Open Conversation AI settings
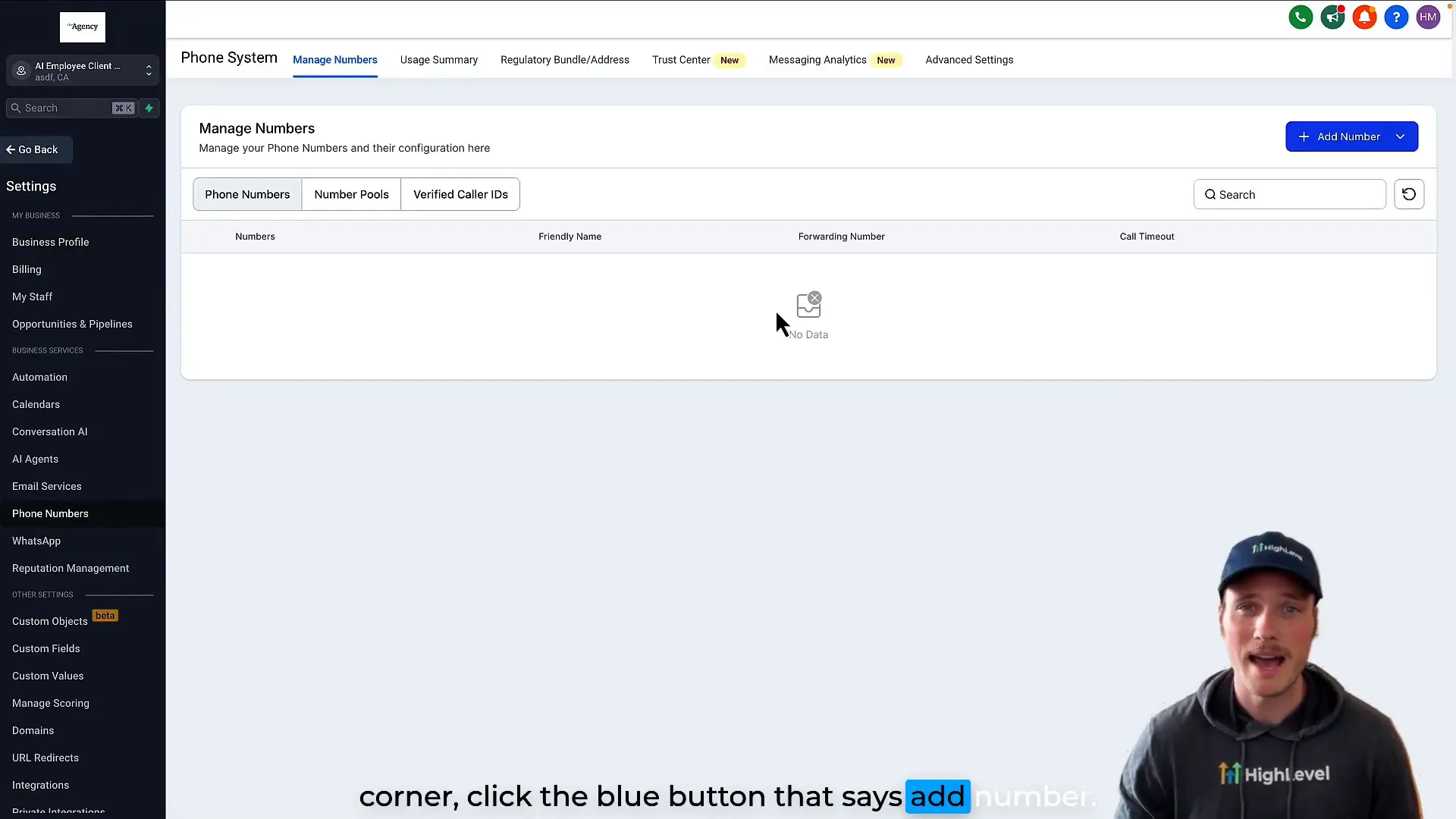Viewport: 1456px width, 819px height. coord(49,431)
